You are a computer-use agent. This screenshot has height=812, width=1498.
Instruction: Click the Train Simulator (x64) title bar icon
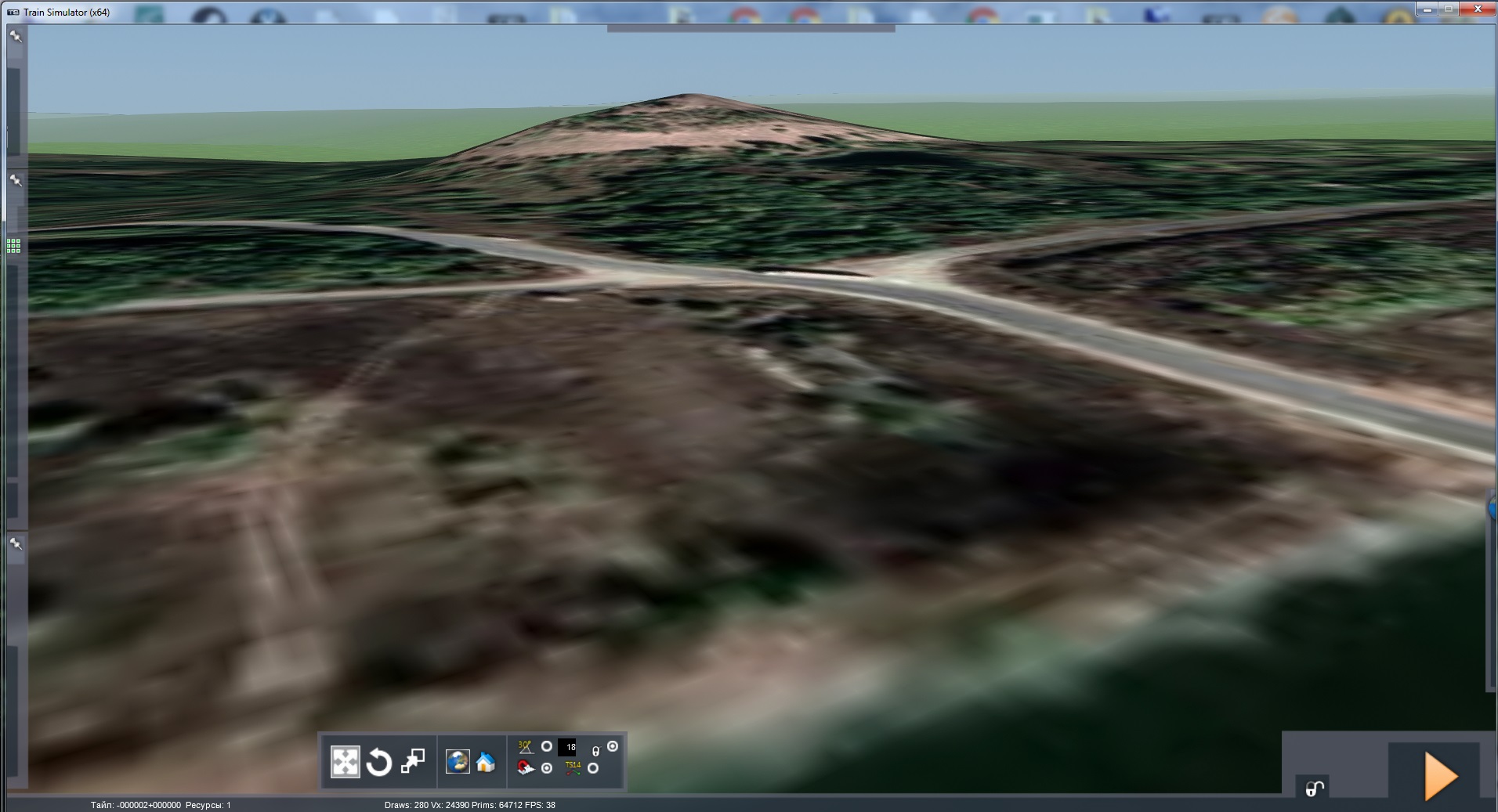[x=13, y=12]
